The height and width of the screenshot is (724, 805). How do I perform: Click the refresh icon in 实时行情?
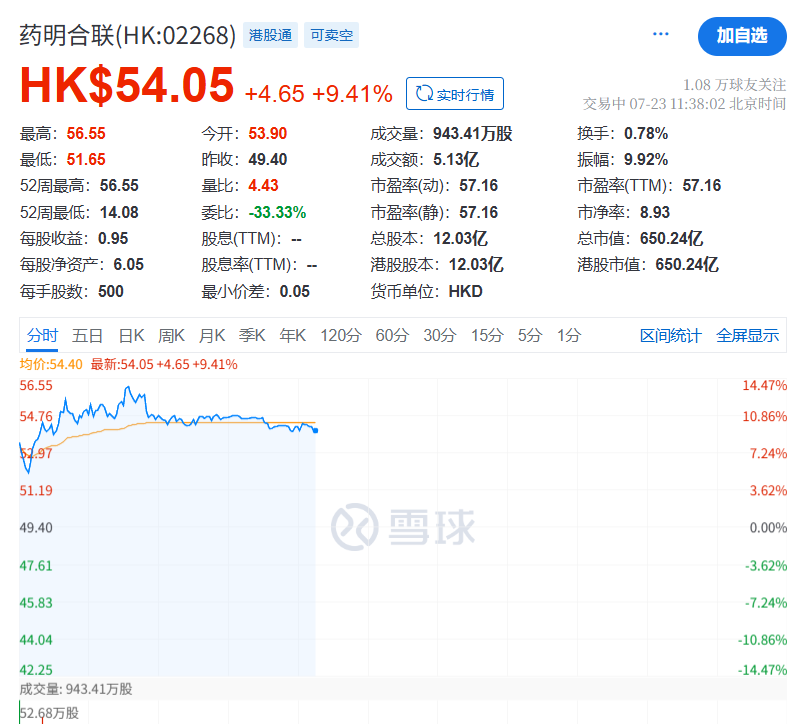point(423,94)
